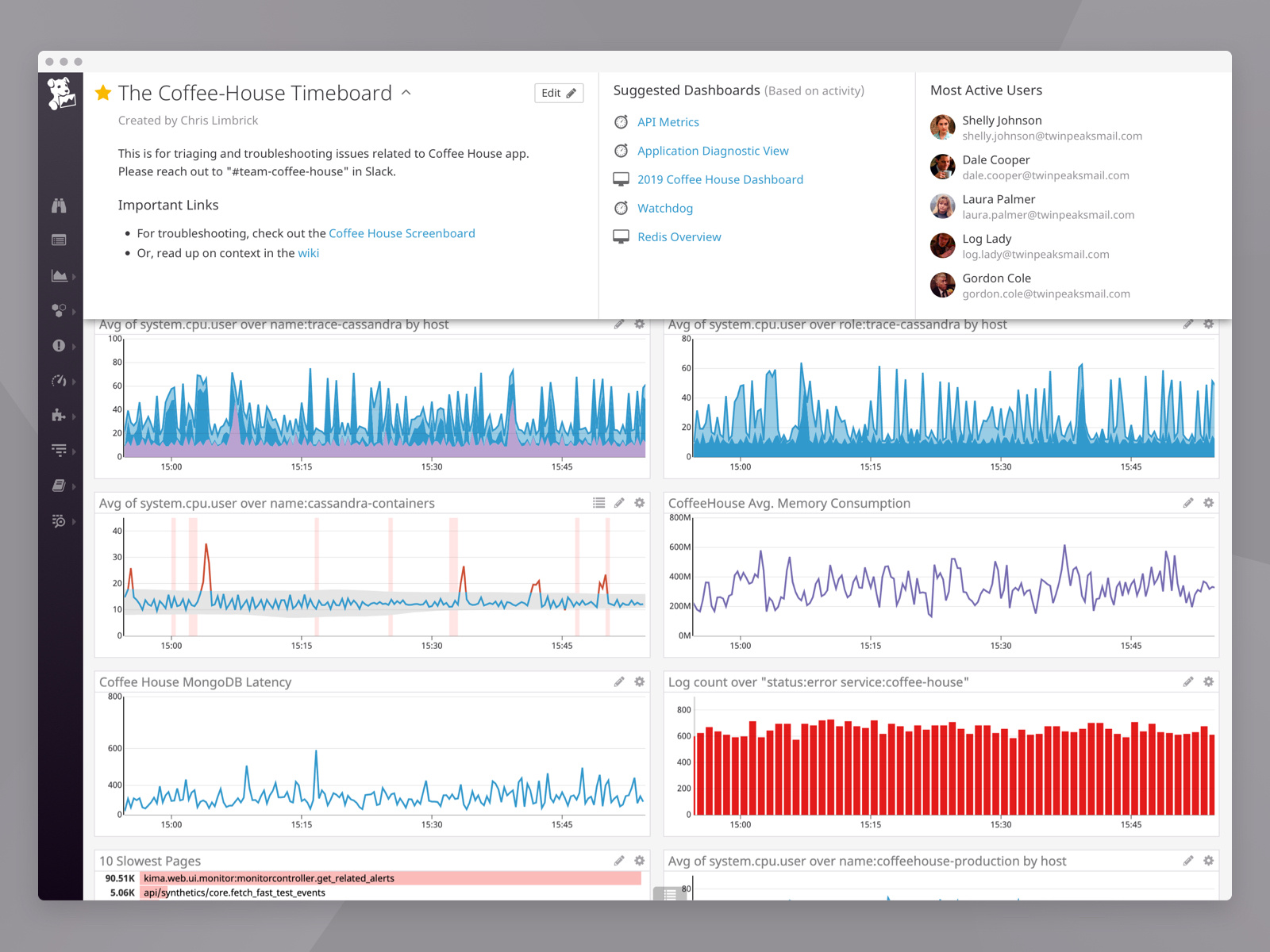Open the gear settings on the Log count graph
This screenshot has width=1270, height=952.
click(1208, 681)
